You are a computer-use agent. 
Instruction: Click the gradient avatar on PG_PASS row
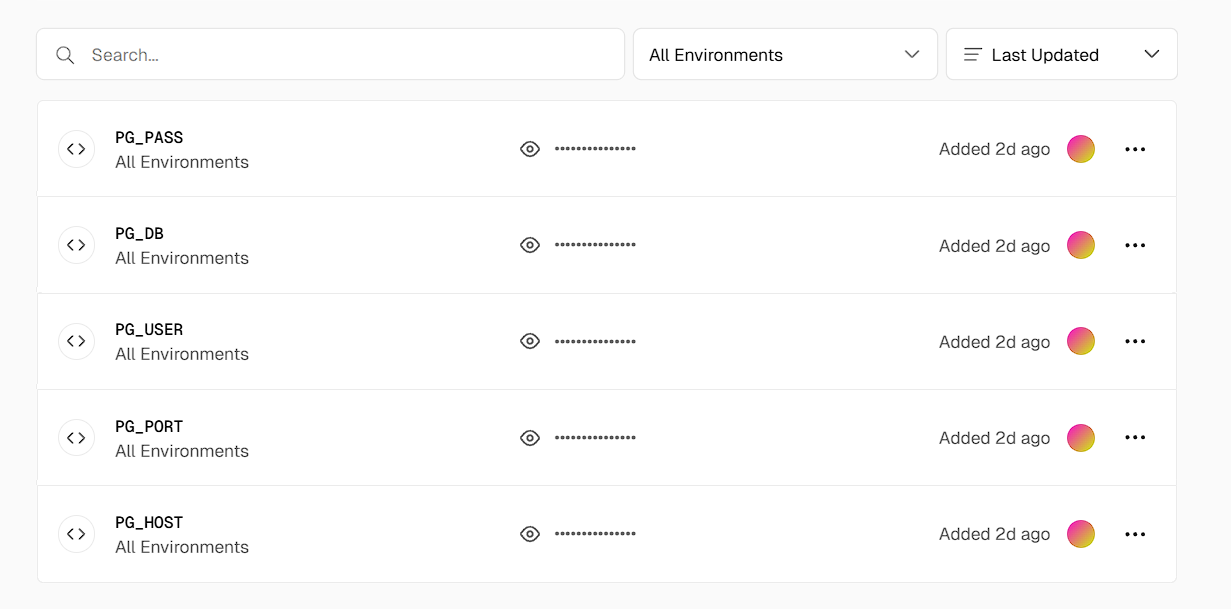pyautogui.click(x=1081, y=149)
